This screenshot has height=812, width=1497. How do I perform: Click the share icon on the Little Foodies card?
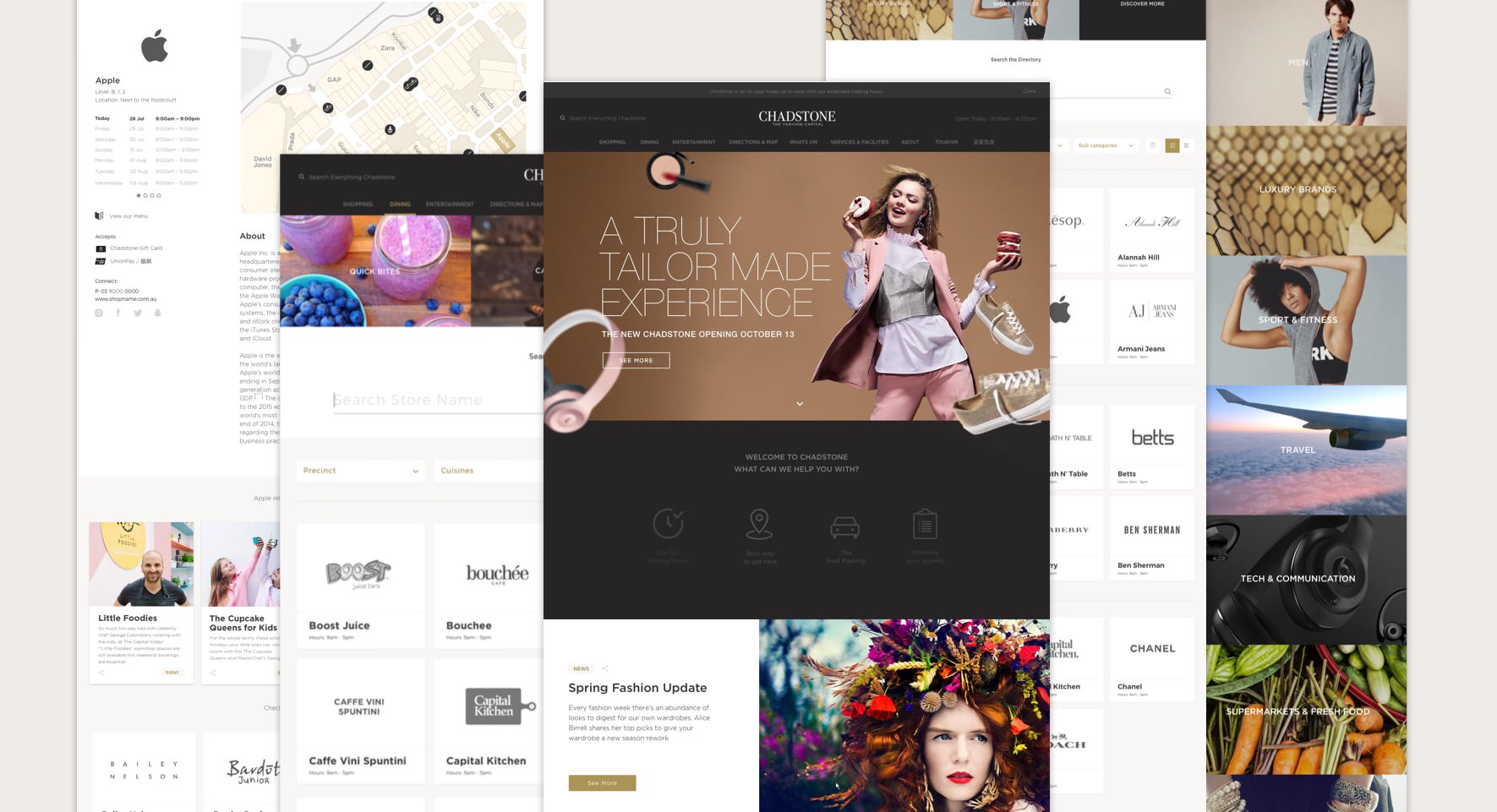click(x=101, y=673)
